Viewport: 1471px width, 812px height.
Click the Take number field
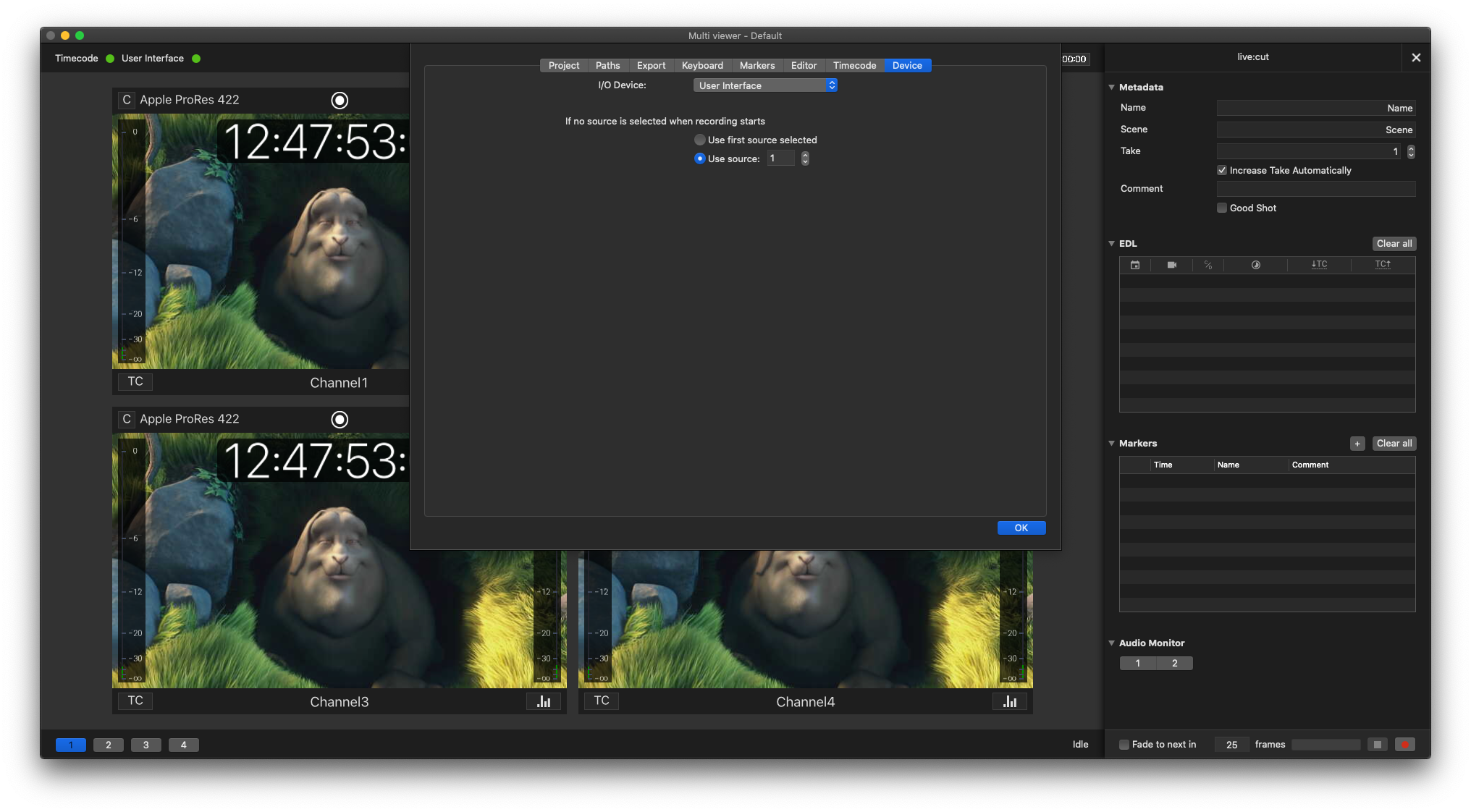pyautogui.click(x=1310, y=152)
